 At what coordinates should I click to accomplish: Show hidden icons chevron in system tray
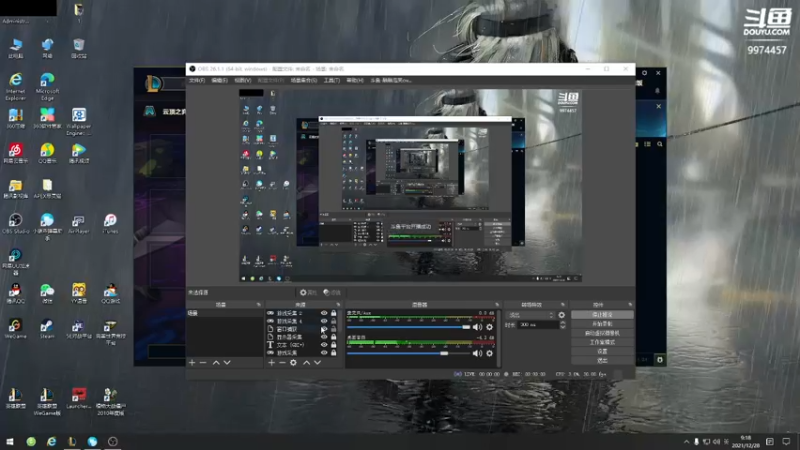pyautogui.click(x=686, y=442)
